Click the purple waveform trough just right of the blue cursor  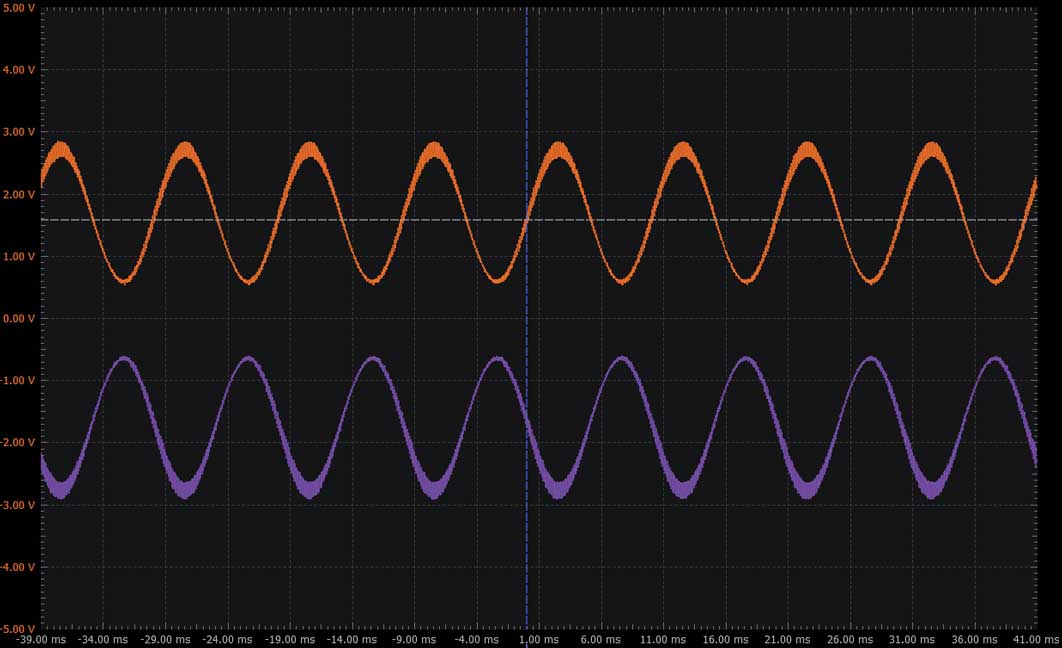(558, 490)
